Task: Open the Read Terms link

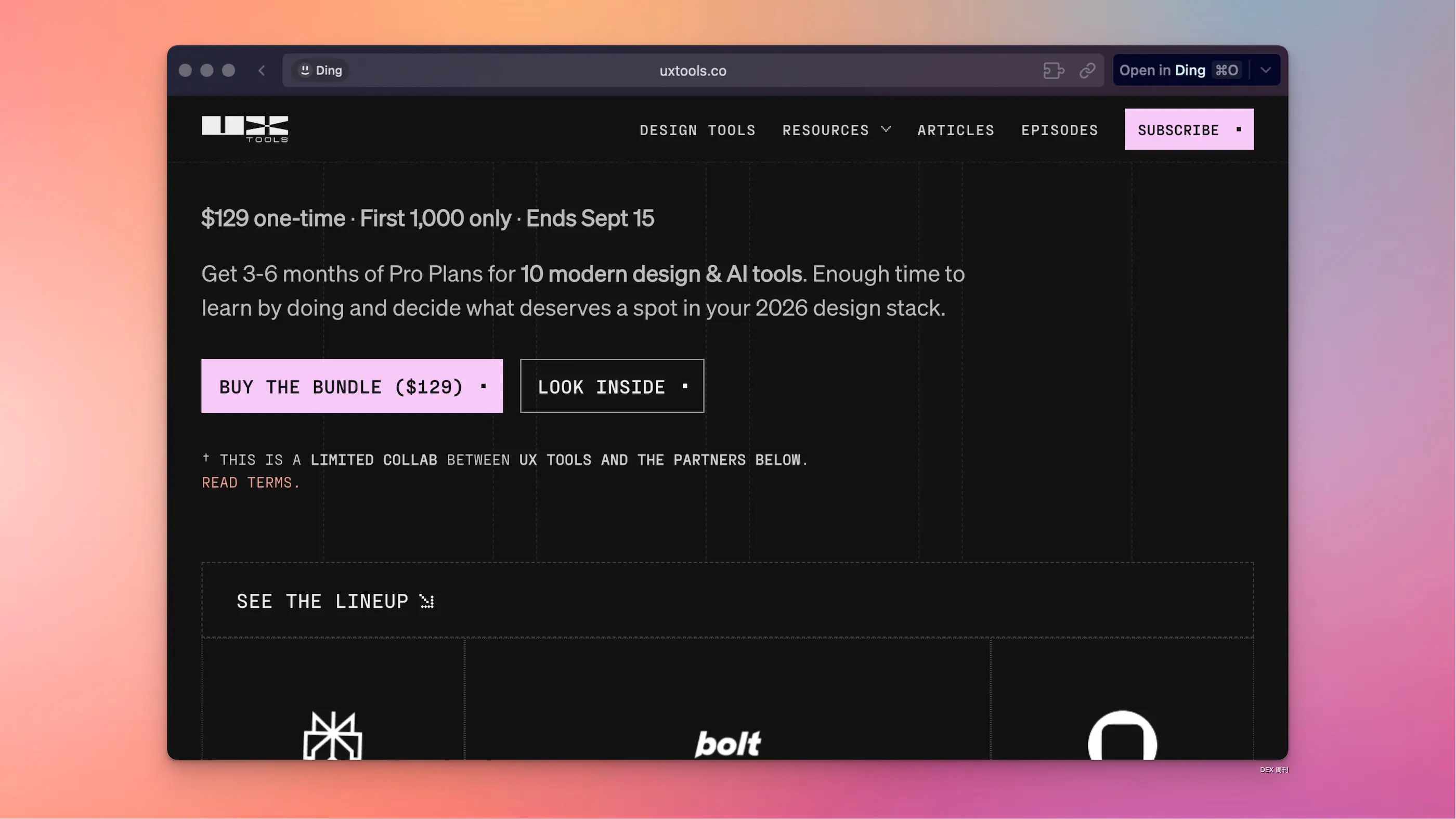Action: [251, 483]
